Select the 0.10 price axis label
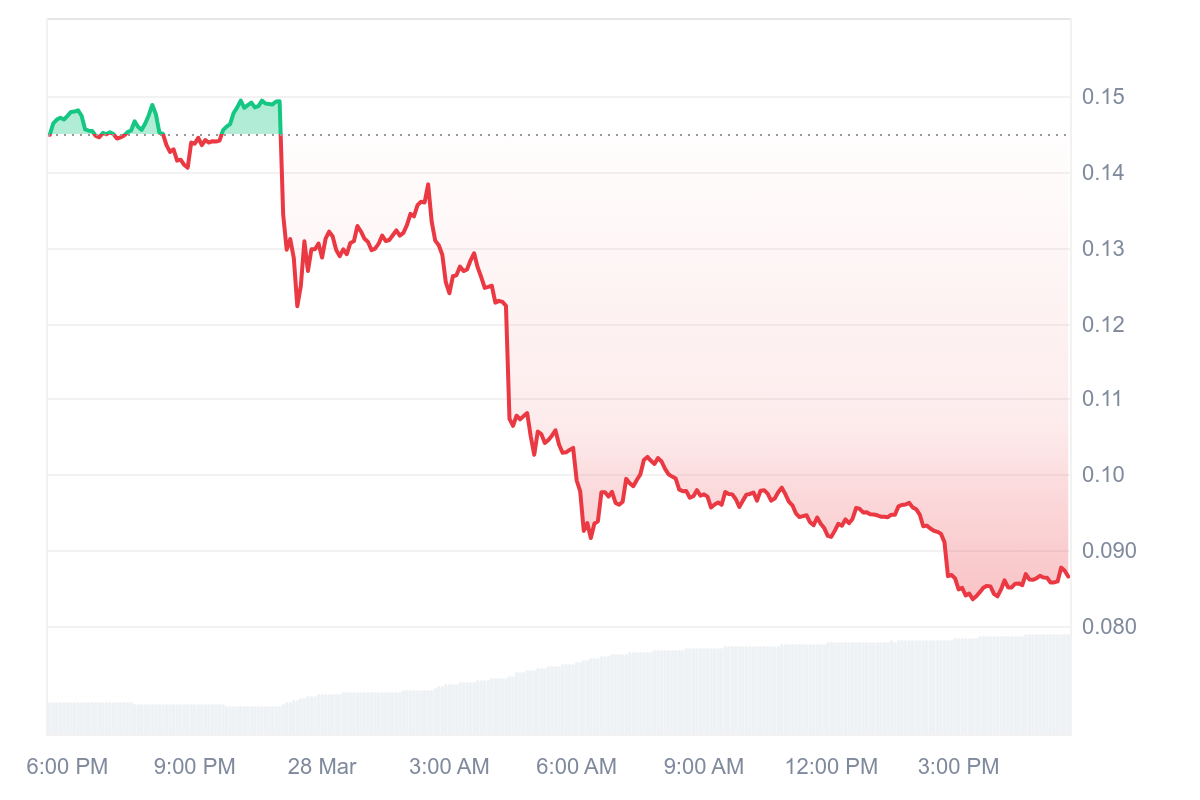The width and height of the screenshot is (1200, 800). 1103,475
